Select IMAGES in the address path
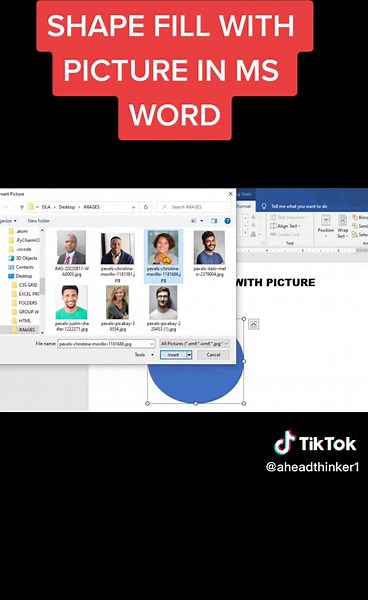 pyautogui.click(x=91, y=207)
